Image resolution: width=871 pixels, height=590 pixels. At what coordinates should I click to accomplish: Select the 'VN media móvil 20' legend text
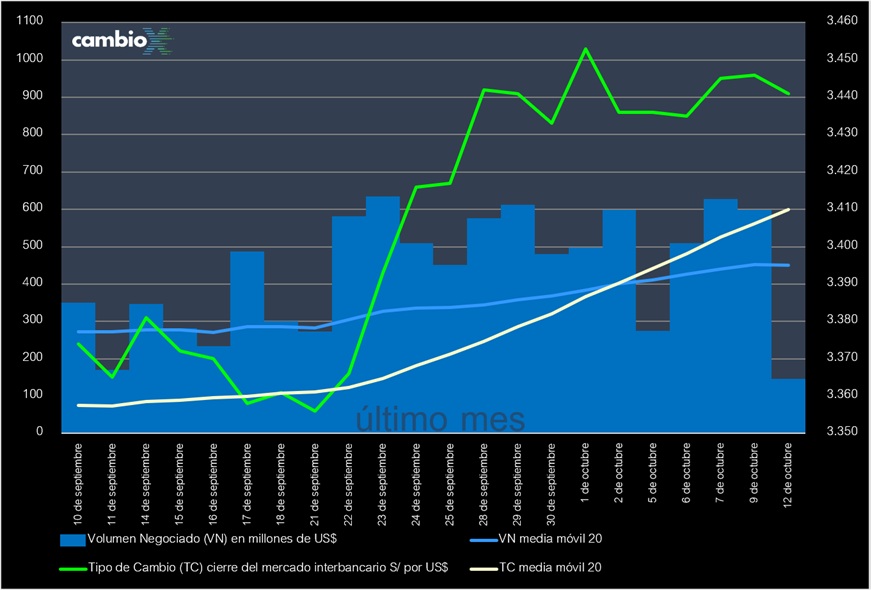point(550,539)
